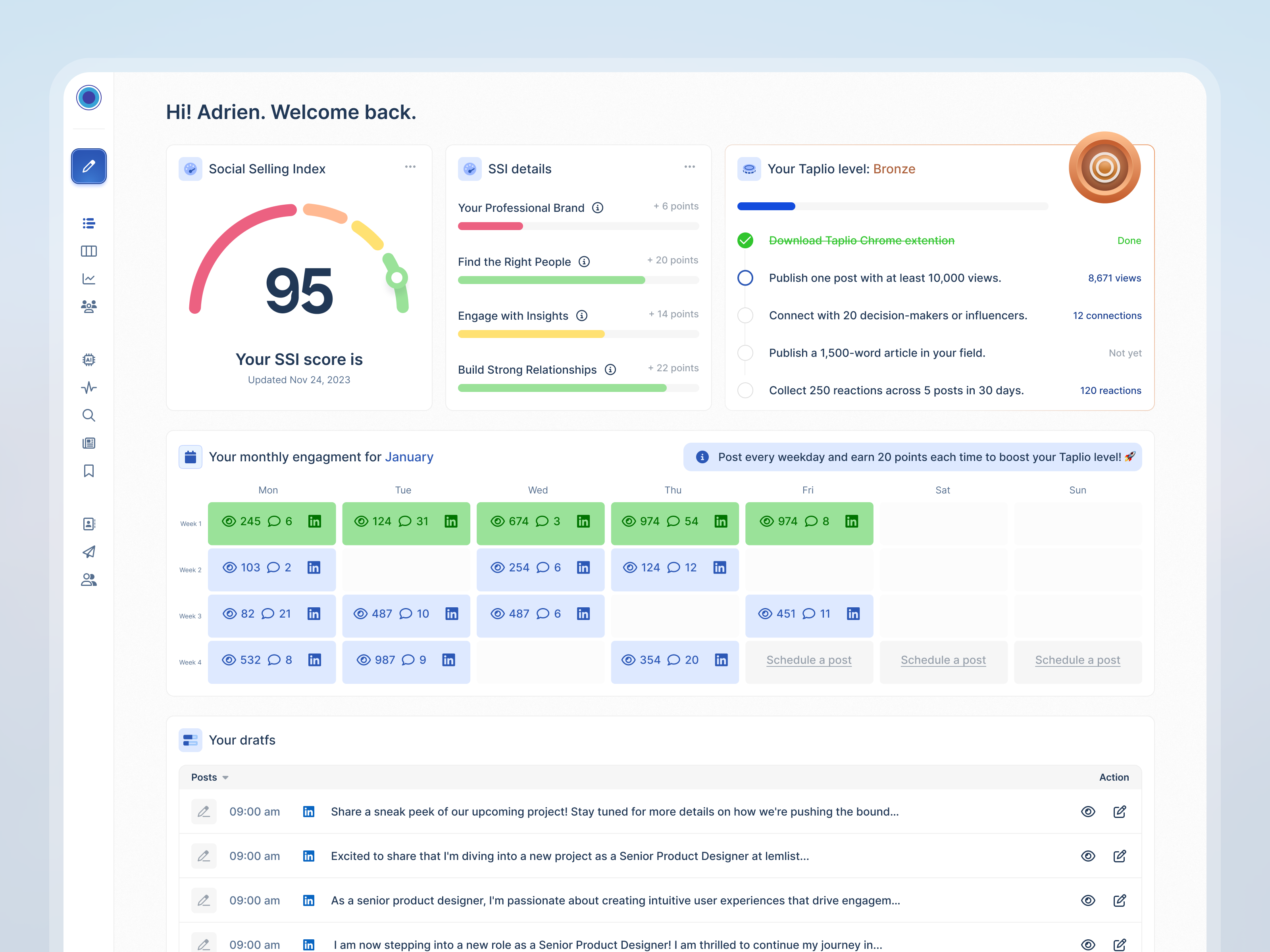Mark the 20 decision-makers connection task complete
1270x952 pixels.
(x=745, y=315)
